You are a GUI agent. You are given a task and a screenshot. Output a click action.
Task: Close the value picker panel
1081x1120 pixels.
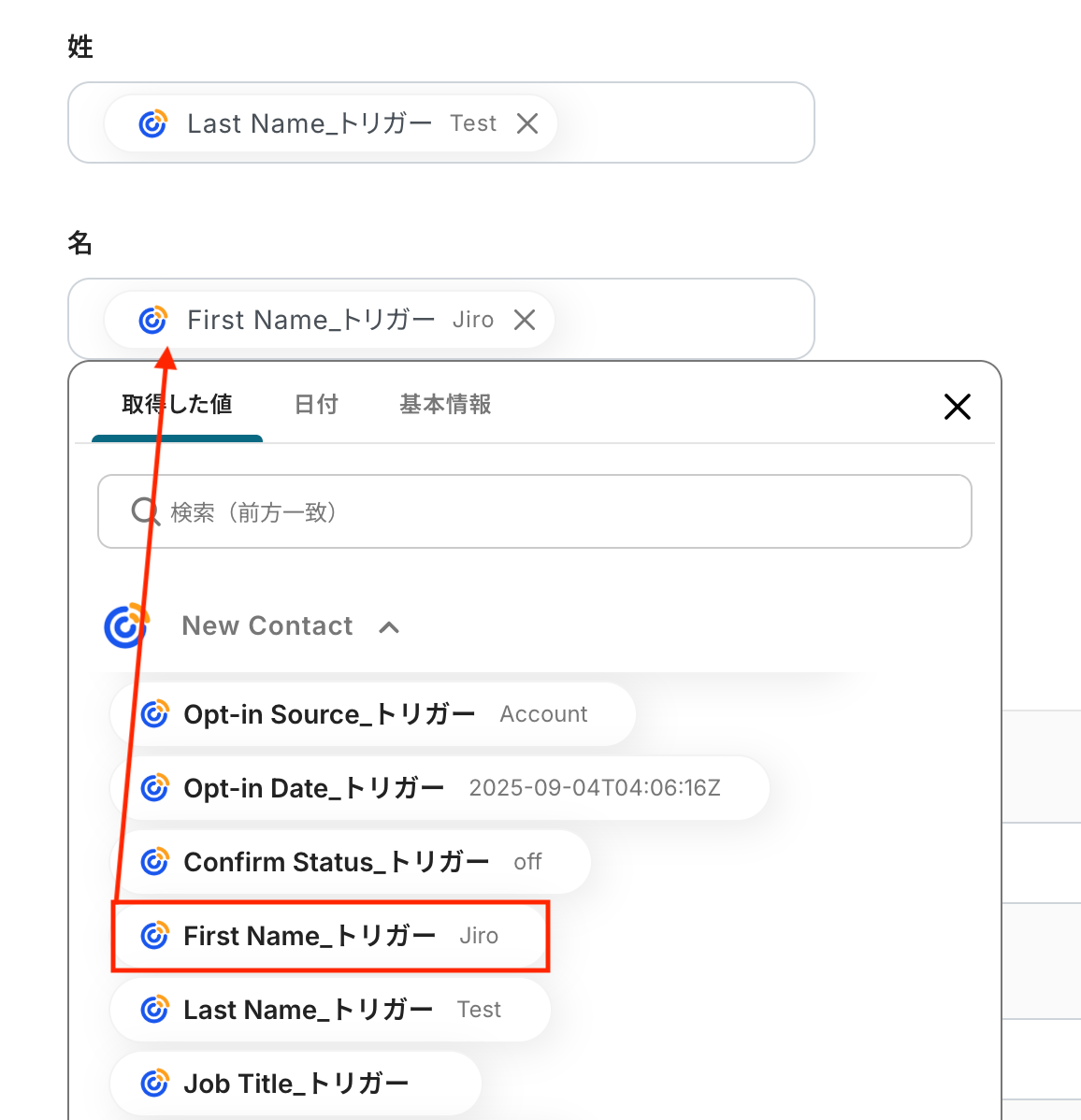point(957,407)
